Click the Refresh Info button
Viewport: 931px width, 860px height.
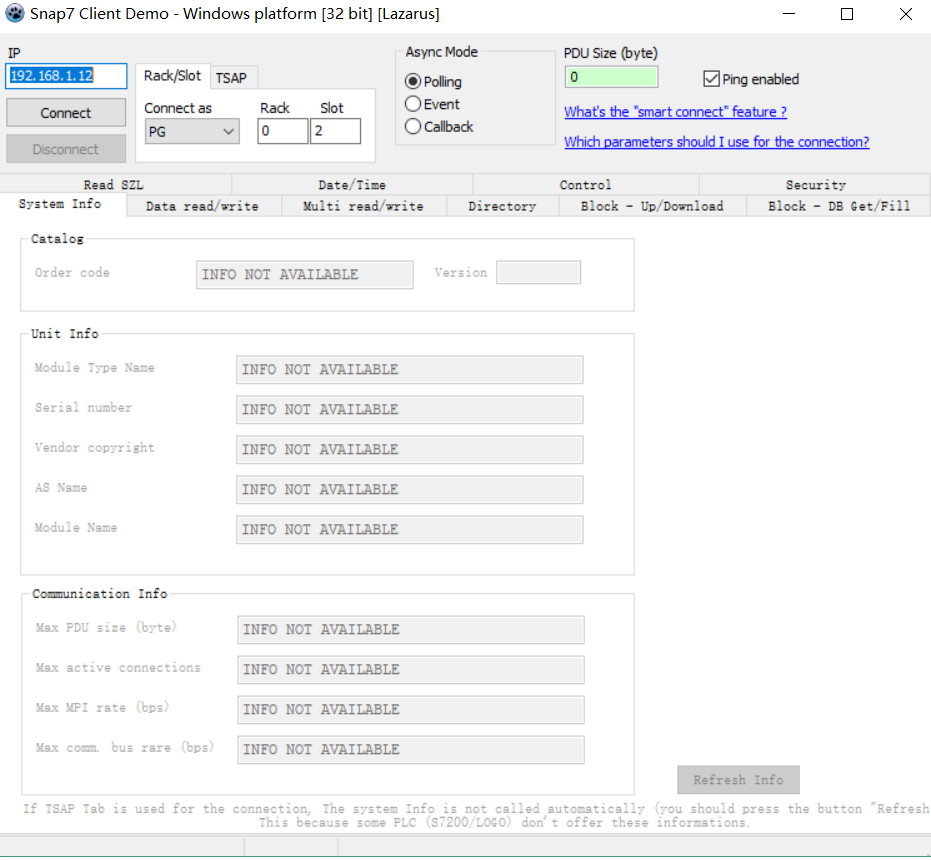click(x=738, y=780)
